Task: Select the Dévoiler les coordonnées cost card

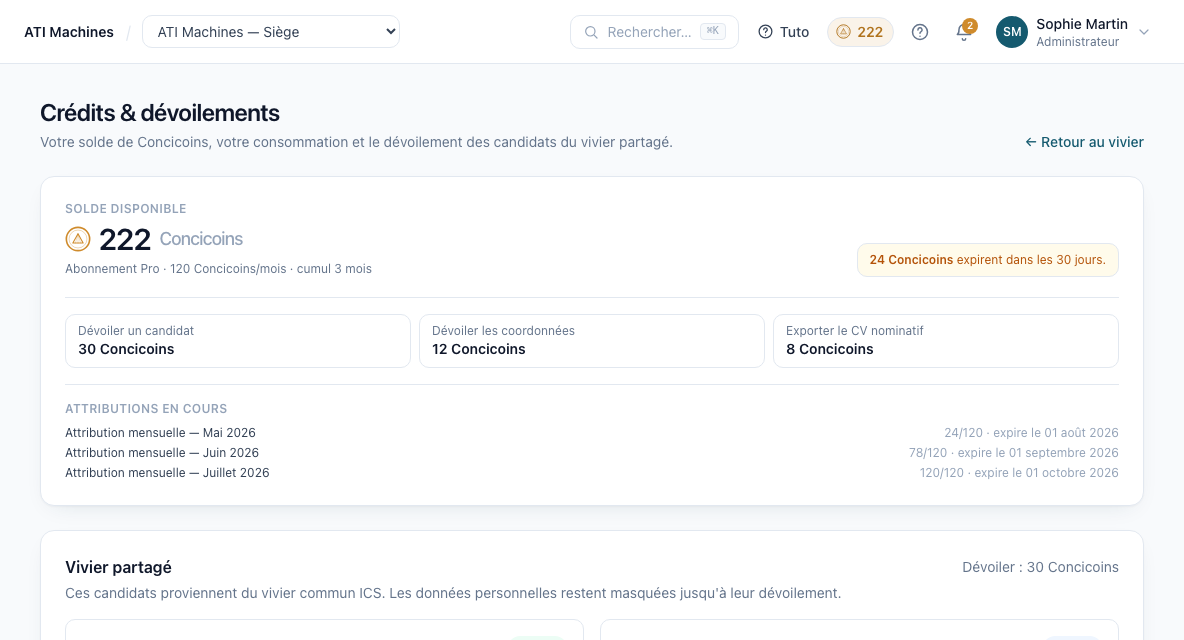Action: tap(591, 341)
